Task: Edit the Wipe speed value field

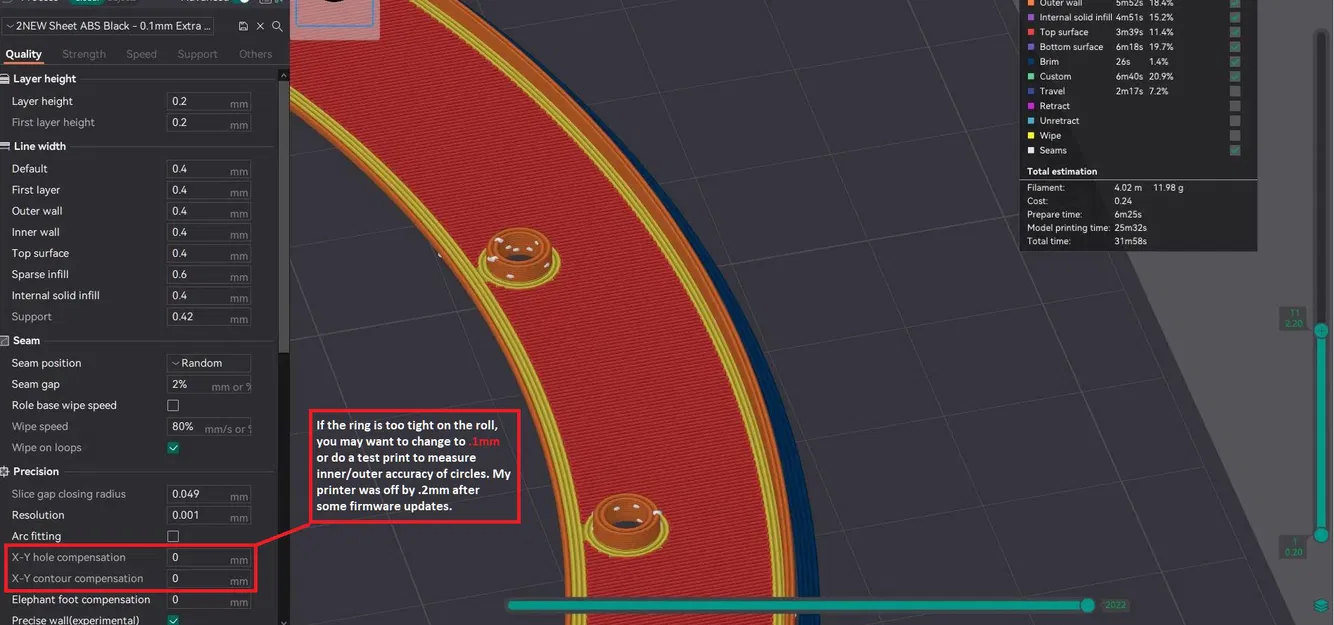Action: pos(208,426)
